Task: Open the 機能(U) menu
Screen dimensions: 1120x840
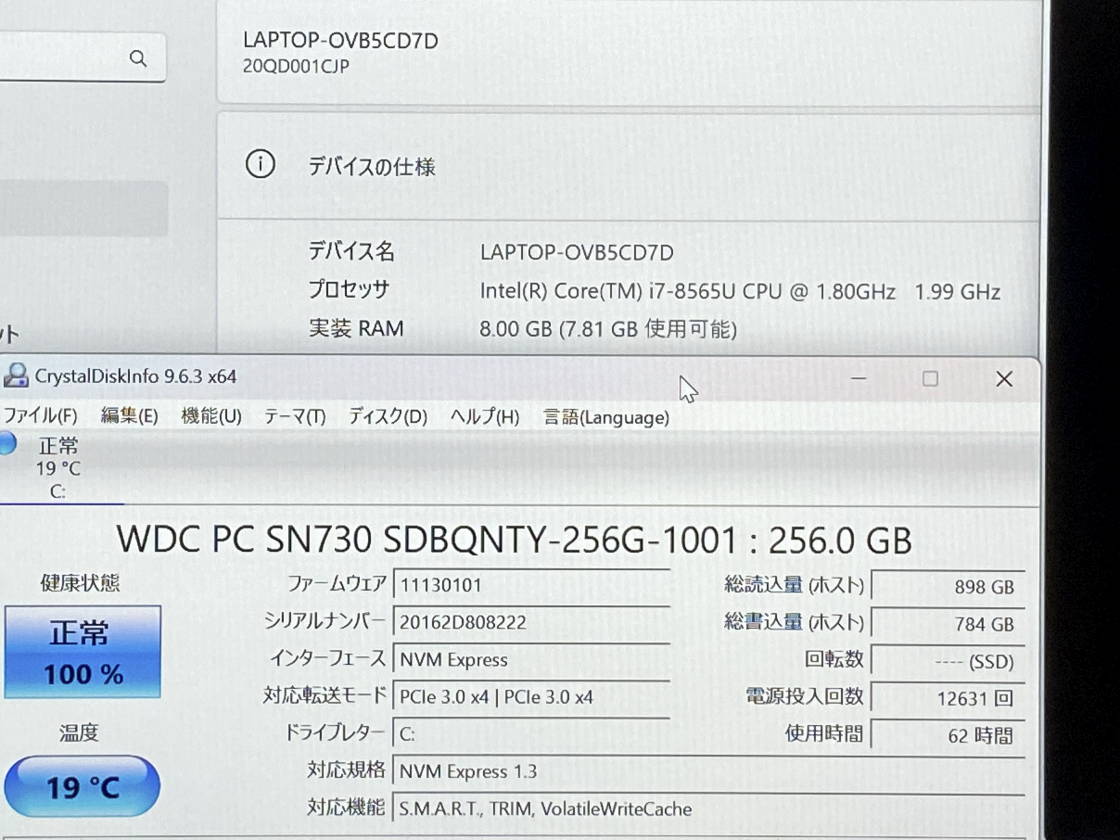Action: (211, 417)
